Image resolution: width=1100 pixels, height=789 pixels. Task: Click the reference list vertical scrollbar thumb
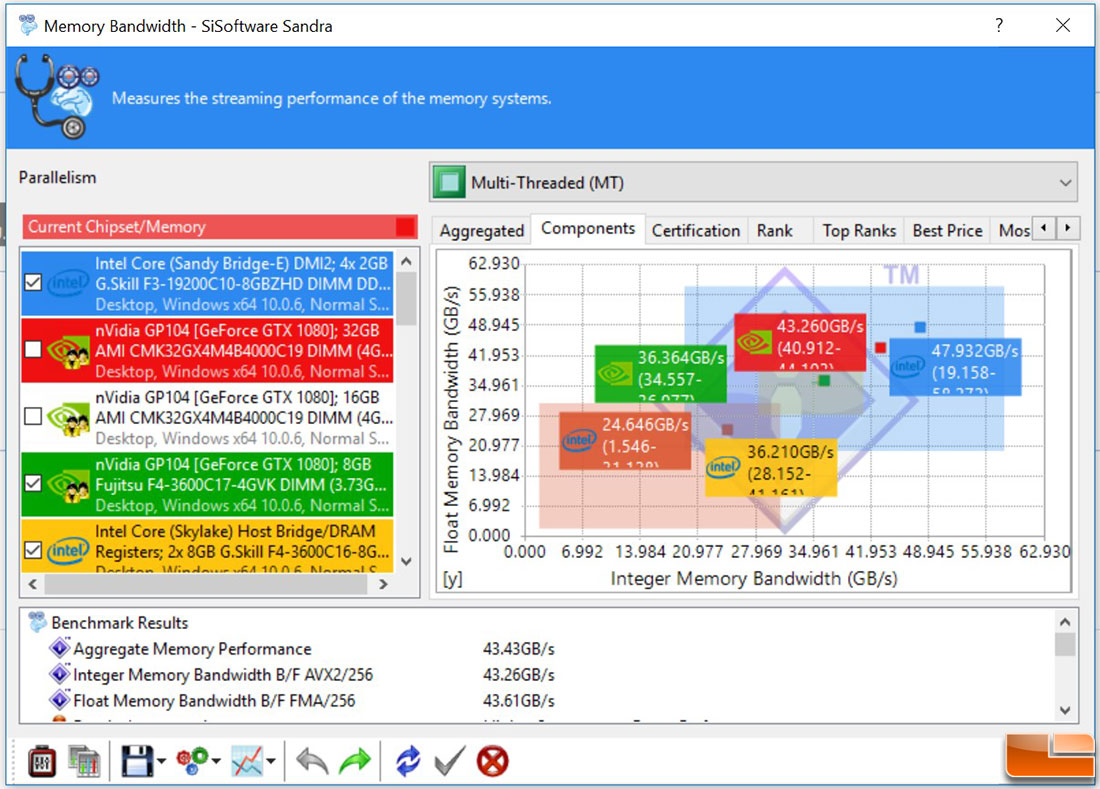click(x=406, y=298)
